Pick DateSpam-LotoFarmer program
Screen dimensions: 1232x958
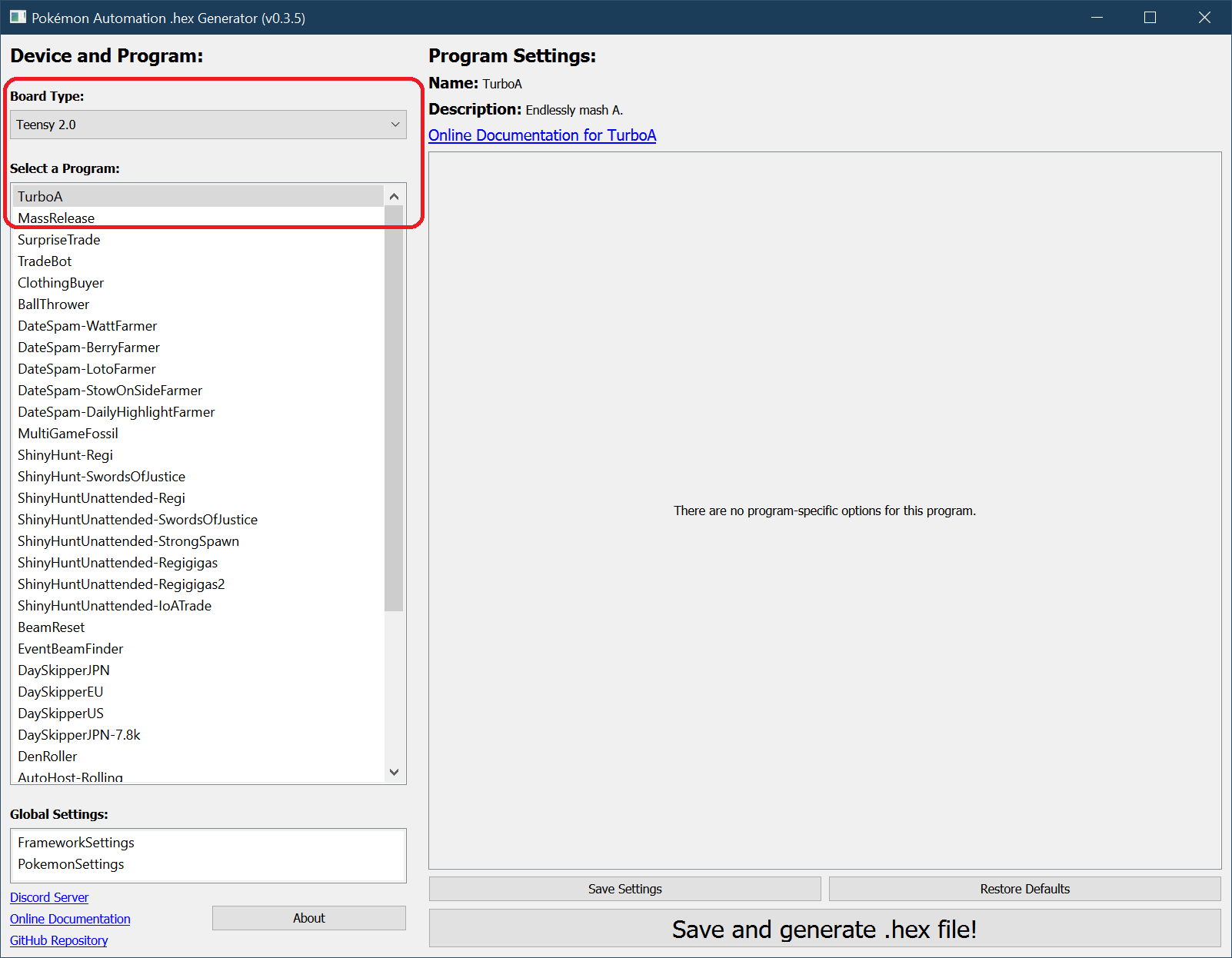[x=198, y=368]
